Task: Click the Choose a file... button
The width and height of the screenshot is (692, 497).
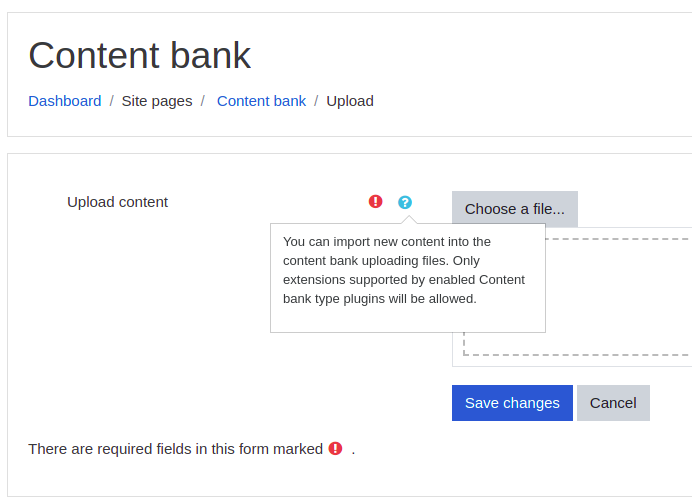Action: pyautogui.click(x=515, y=209)
